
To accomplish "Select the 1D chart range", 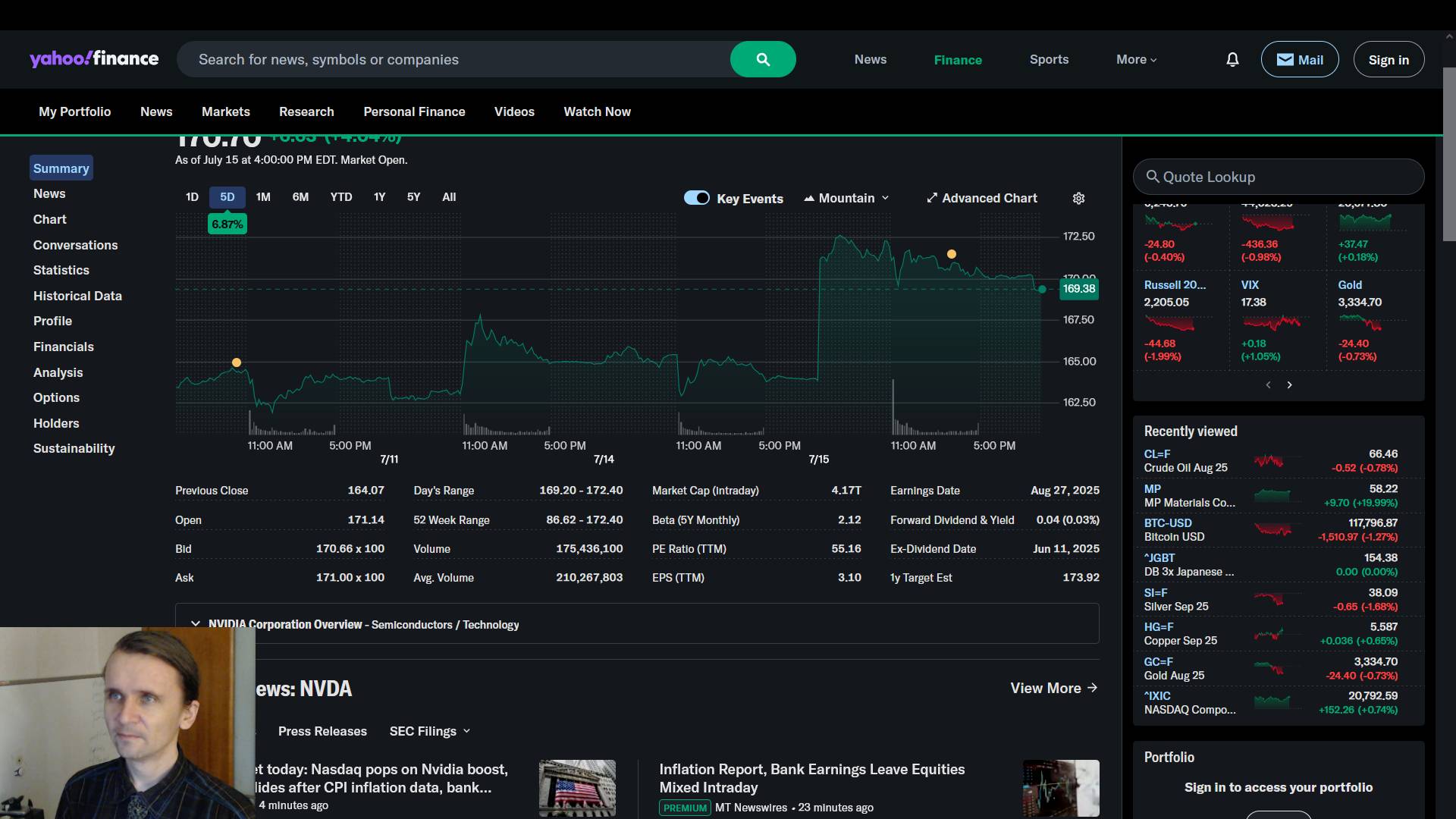I will point(192,197).
